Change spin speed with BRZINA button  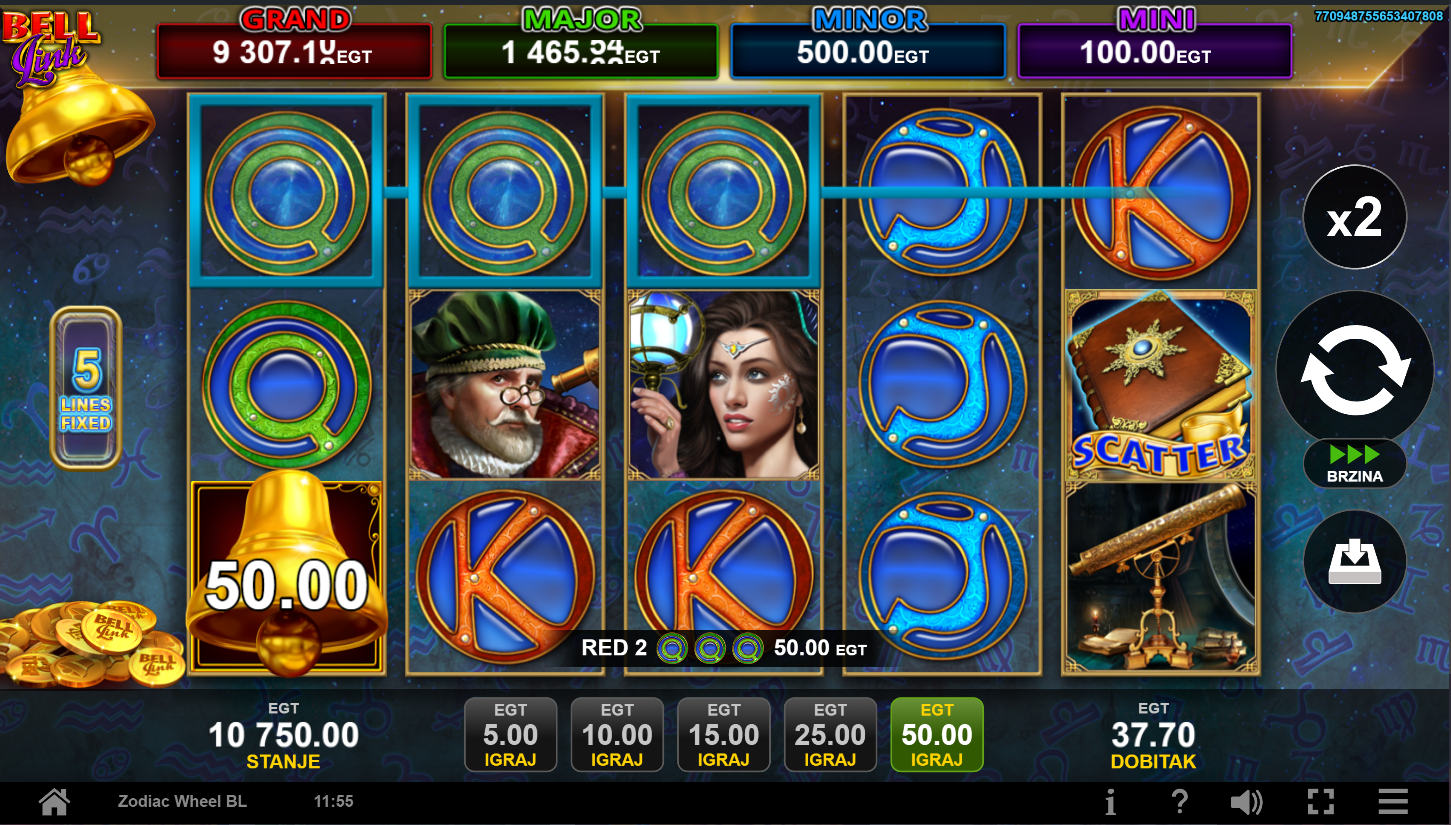[1355, 463]
